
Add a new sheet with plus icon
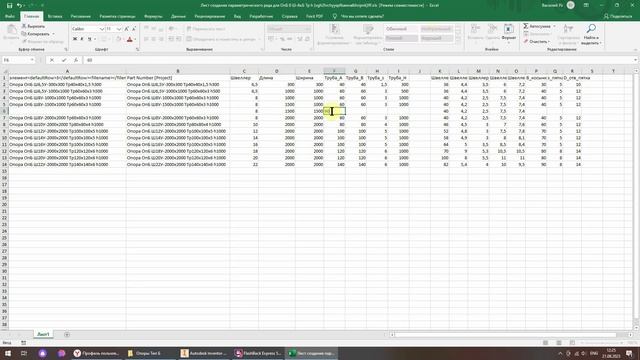(67, 335)
